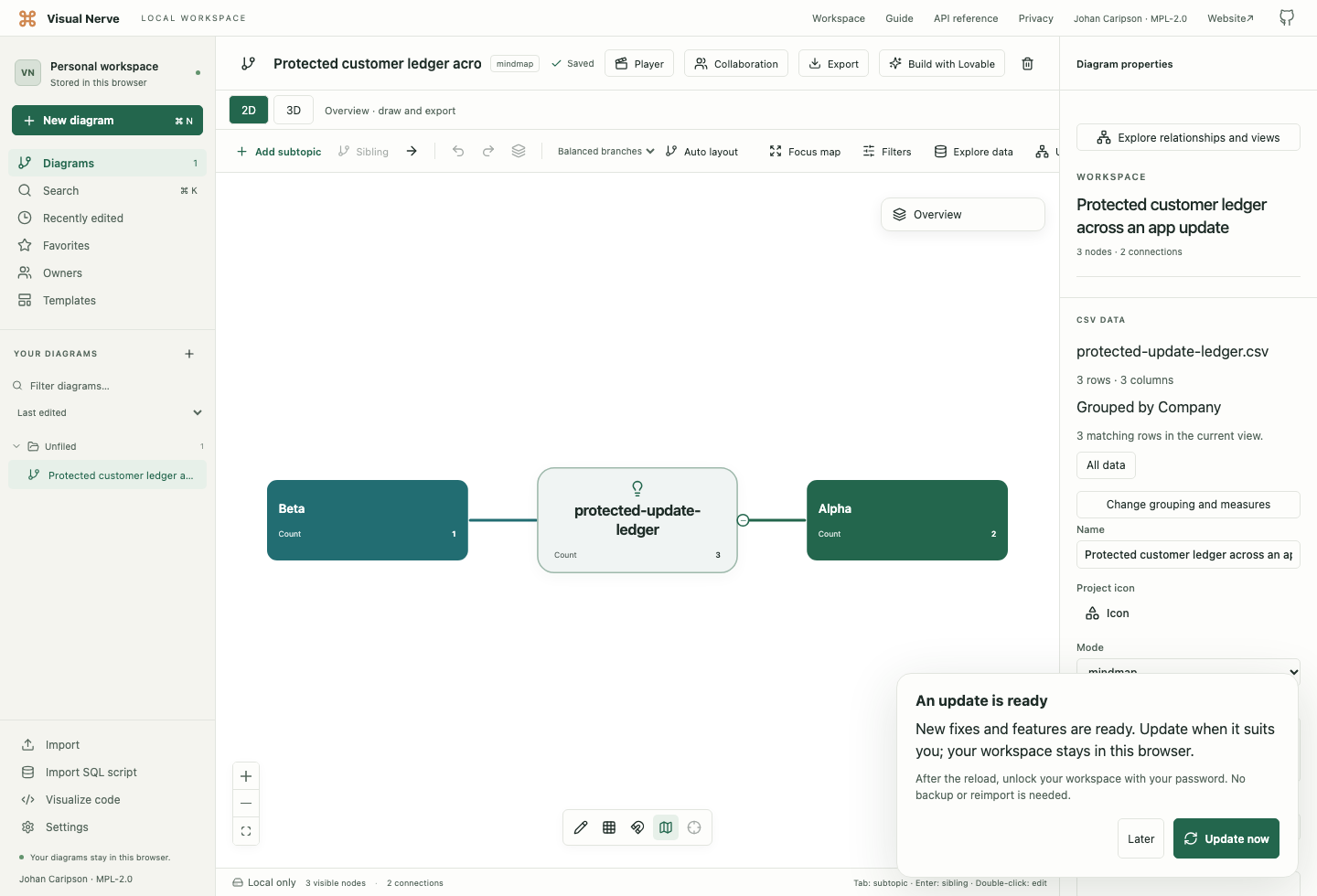Screen dimensions: 1317x896
Task: Click the right arrow next to Sibling
Action: [x=412, y=151]
